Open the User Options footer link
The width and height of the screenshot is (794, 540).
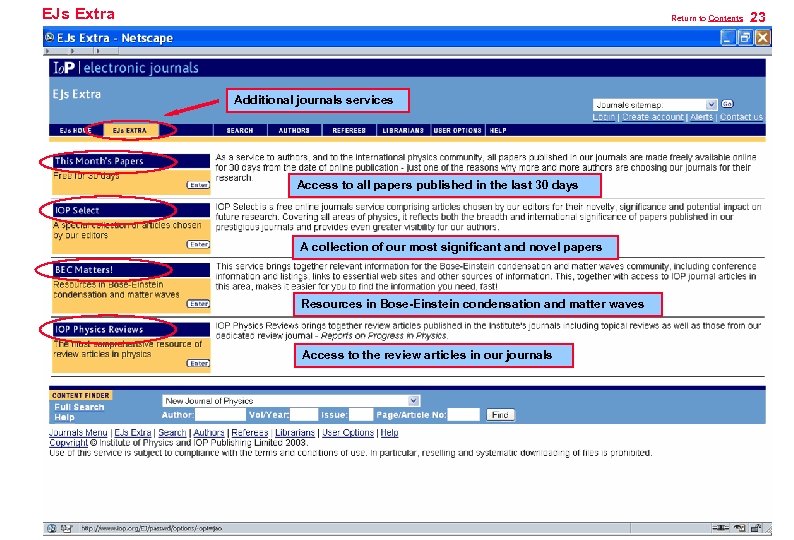348,433
